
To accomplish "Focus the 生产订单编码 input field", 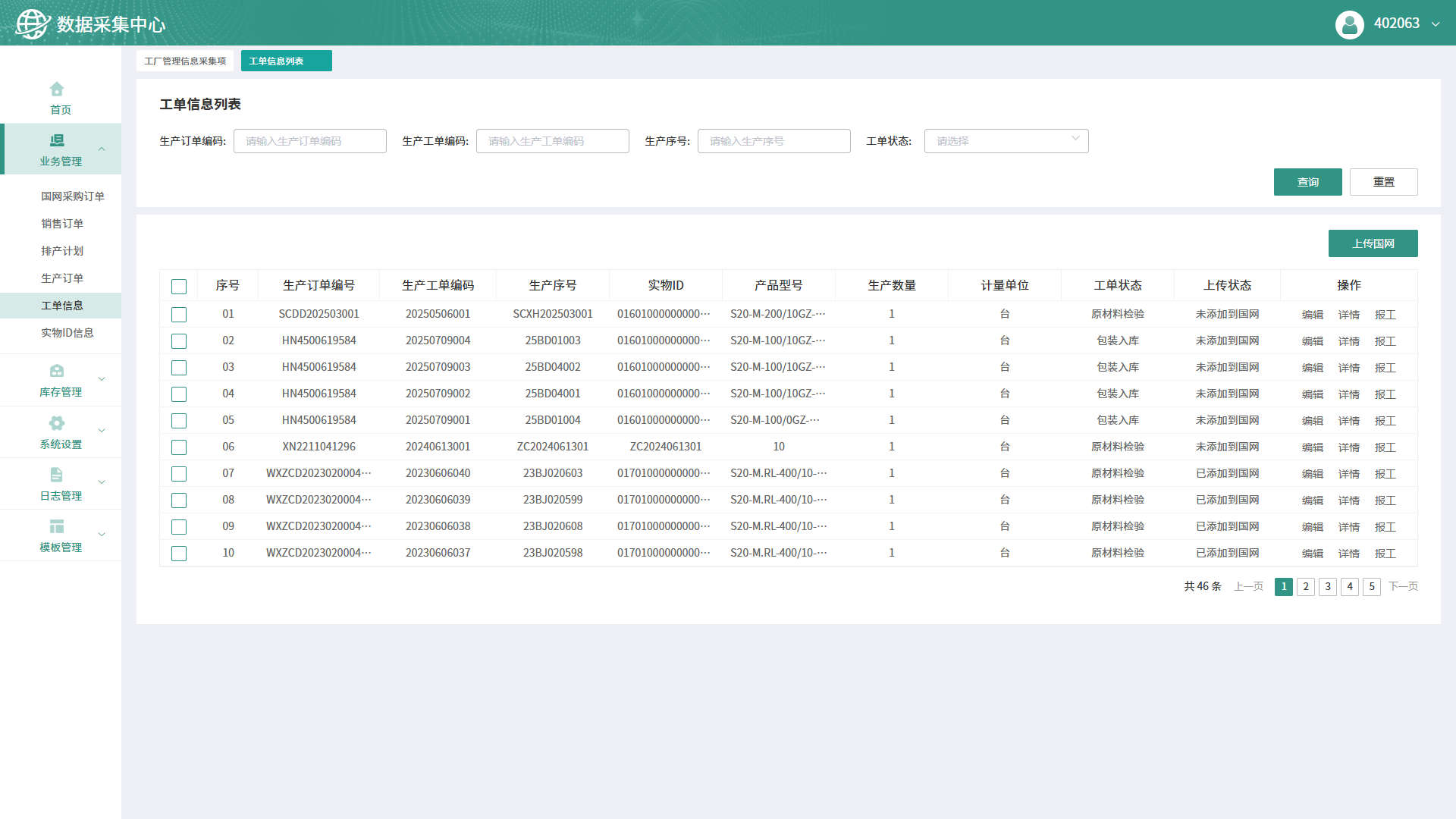I will (309, 141).
